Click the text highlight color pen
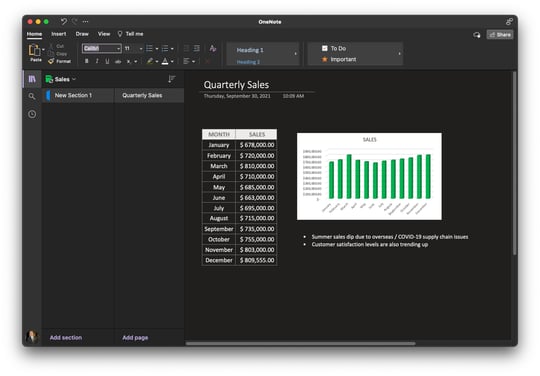 tap(149, 61)
